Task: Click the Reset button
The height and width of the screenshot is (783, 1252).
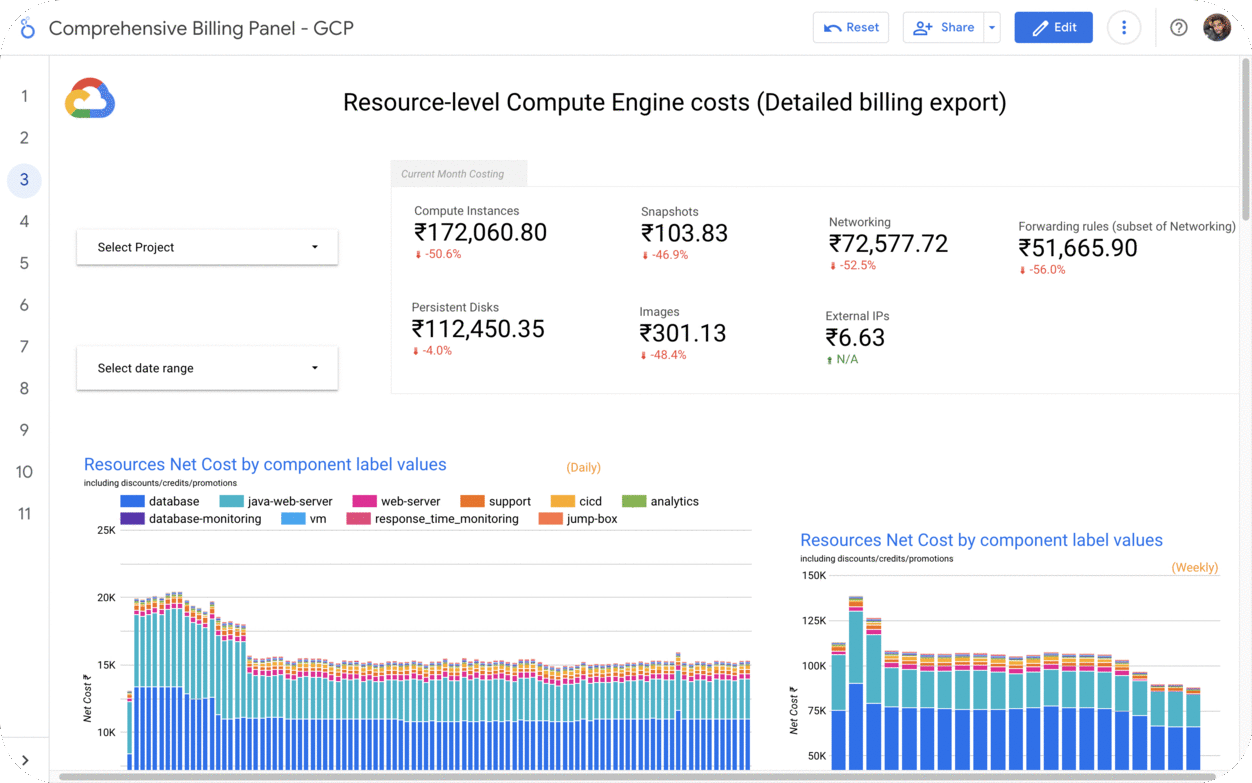Action: click(x=852, y=28)
